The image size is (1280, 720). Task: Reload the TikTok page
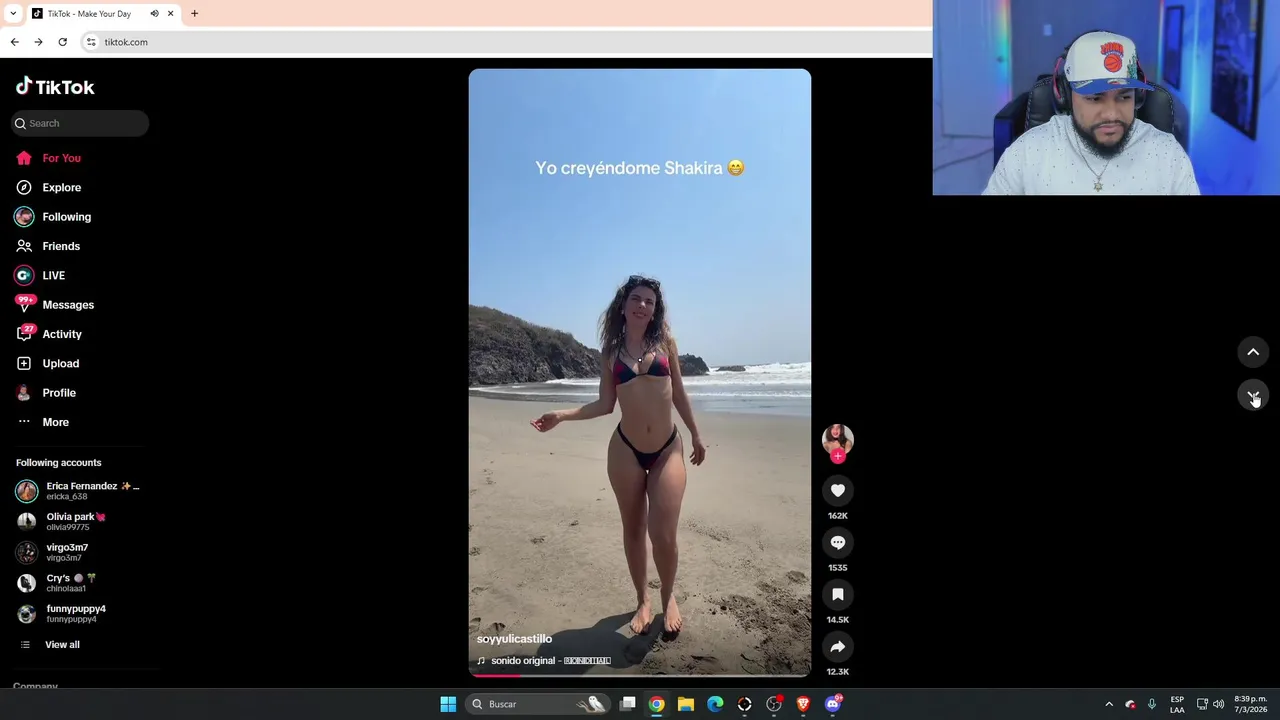click(62, 42)
